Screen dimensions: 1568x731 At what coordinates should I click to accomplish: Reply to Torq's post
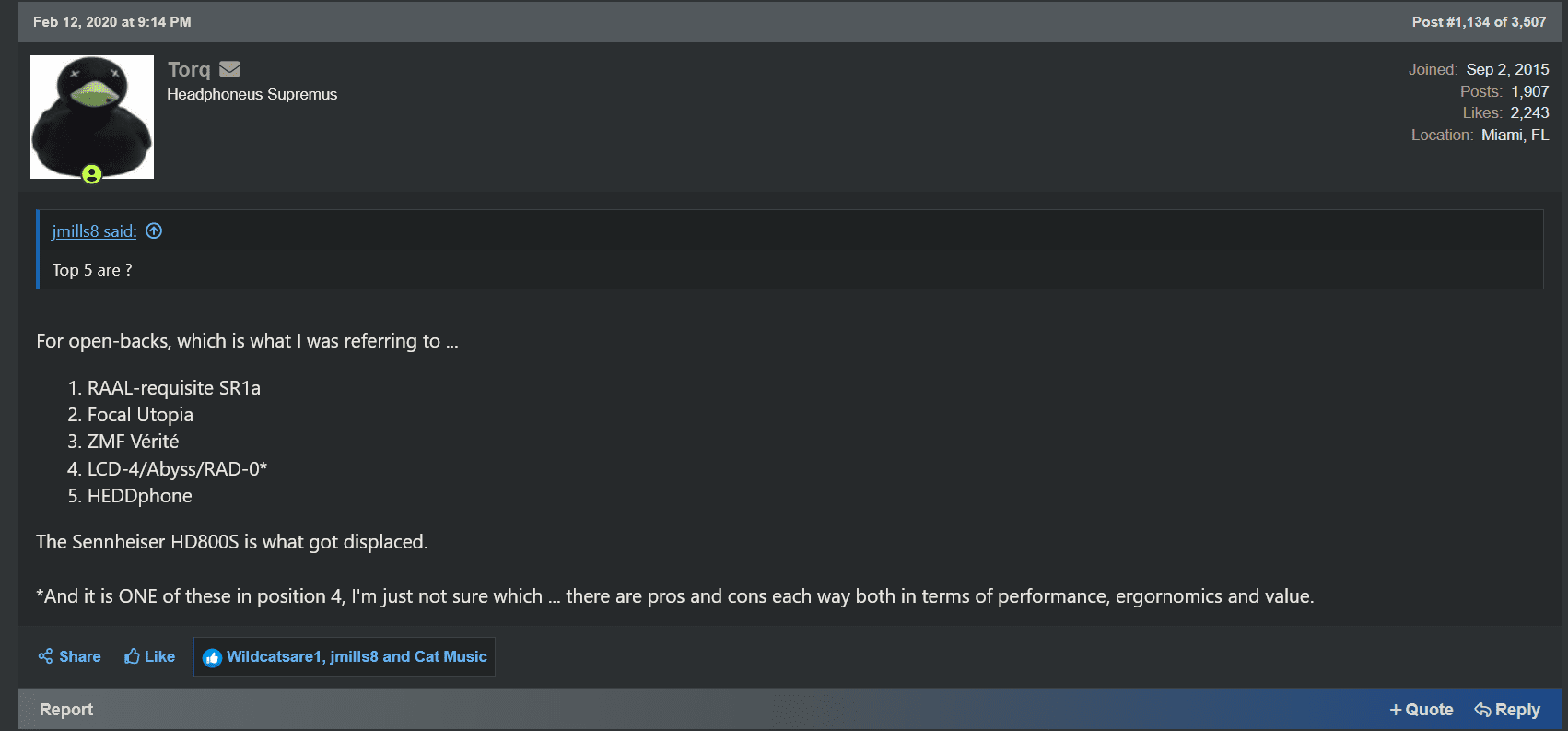tap(1507, 710)
